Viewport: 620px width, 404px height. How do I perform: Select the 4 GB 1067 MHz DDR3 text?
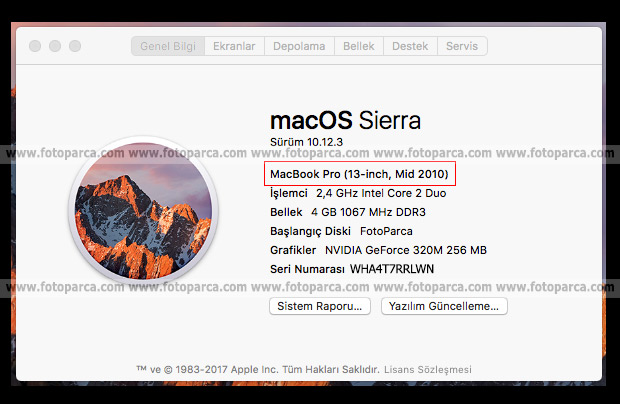coord(369,212)
